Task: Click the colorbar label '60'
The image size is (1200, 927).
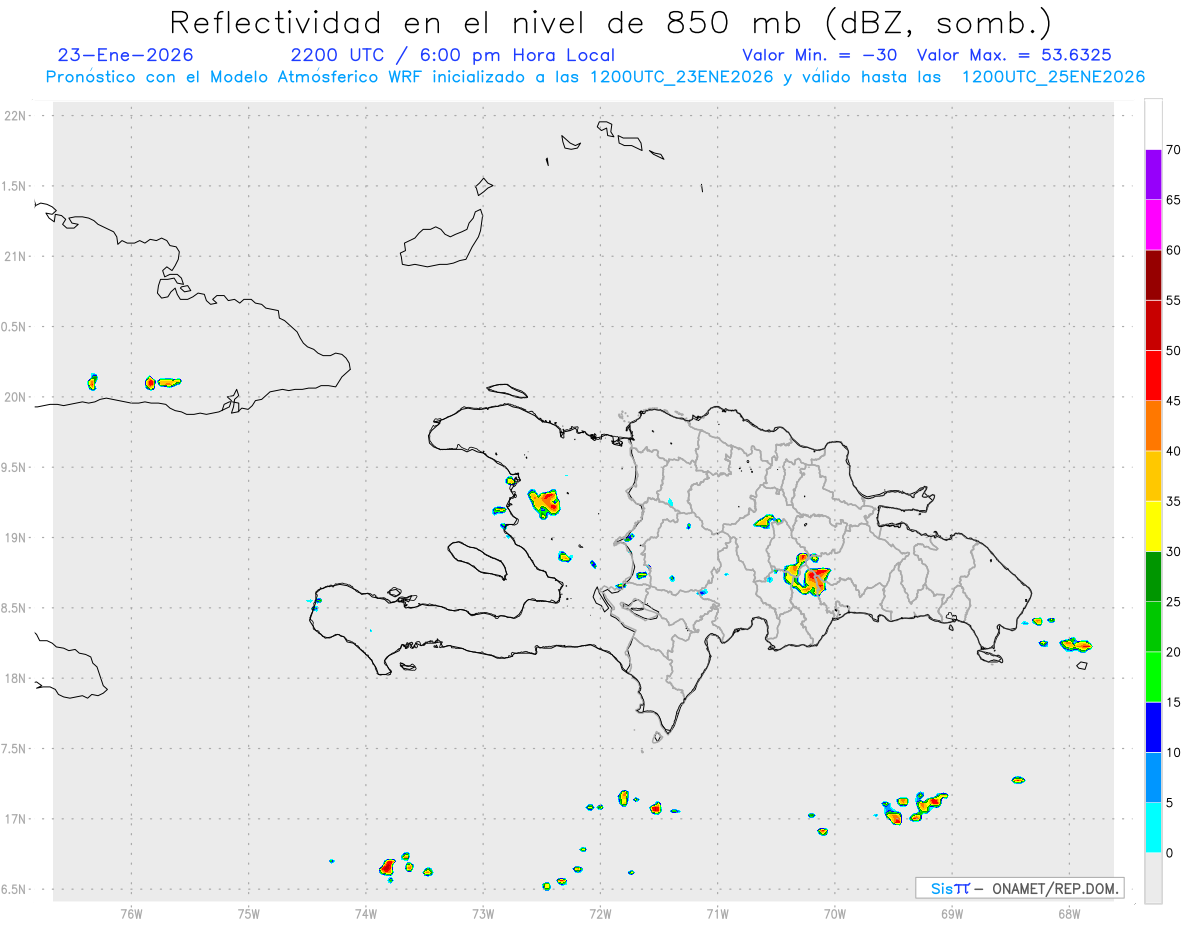Action: click(1173, 250)
